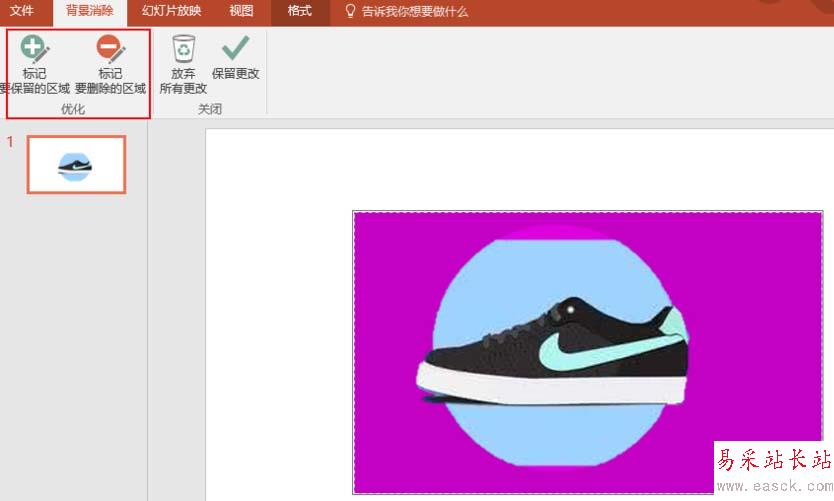834x501 pixels.
Task: Select Mark Areas to Remove tool (标记要删除的区域)
Action: tap(111, 64)
